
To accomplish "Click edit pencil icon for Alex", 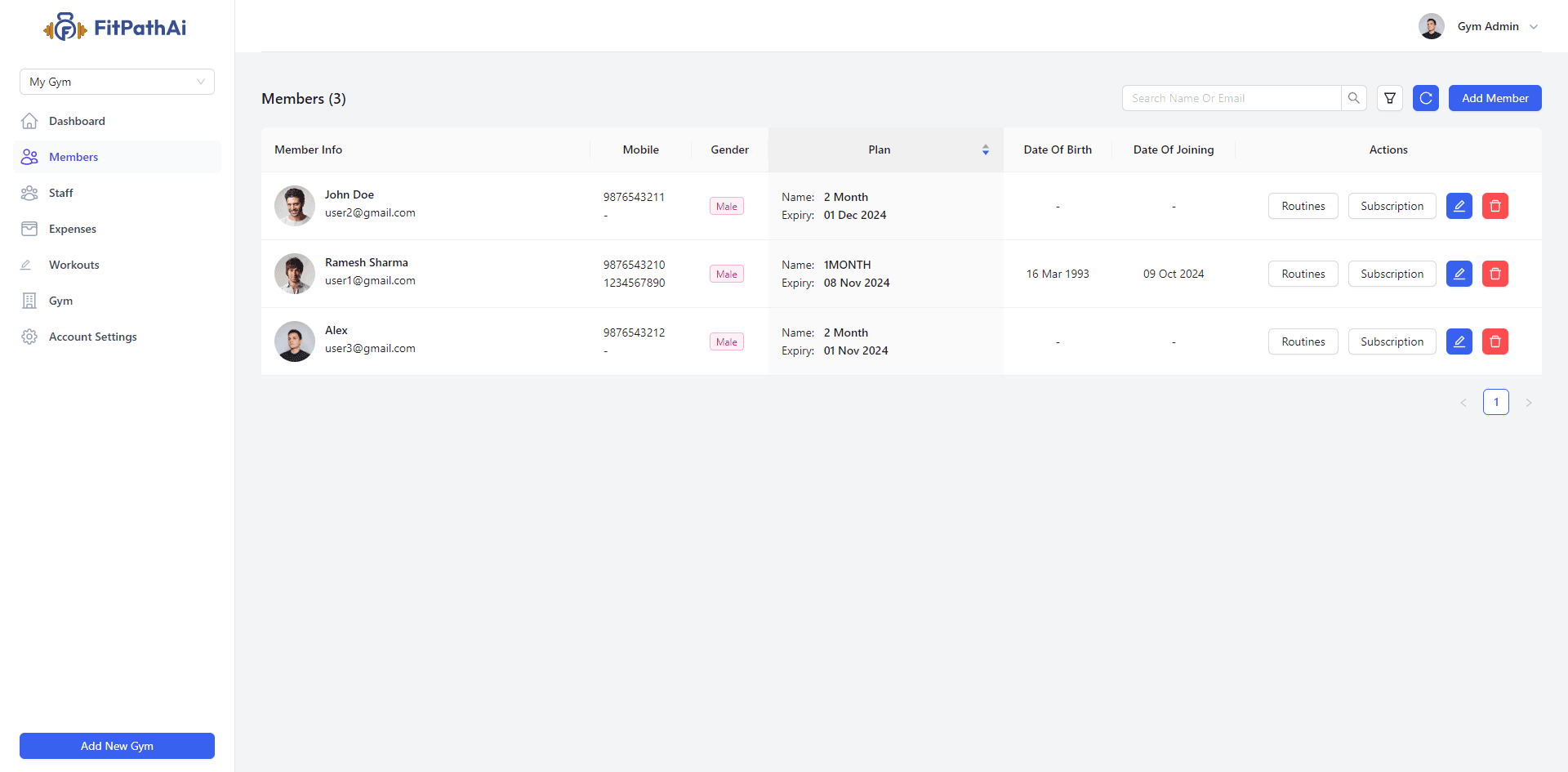I will 1459,341.
